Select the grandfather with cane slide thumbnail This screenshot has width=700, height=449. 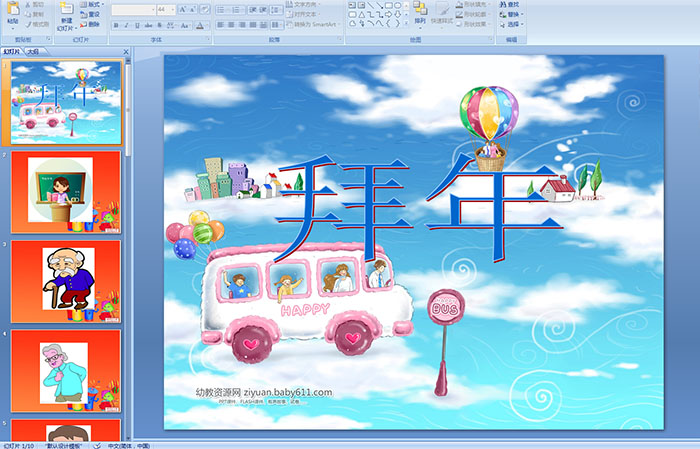[x=66, y=281]
